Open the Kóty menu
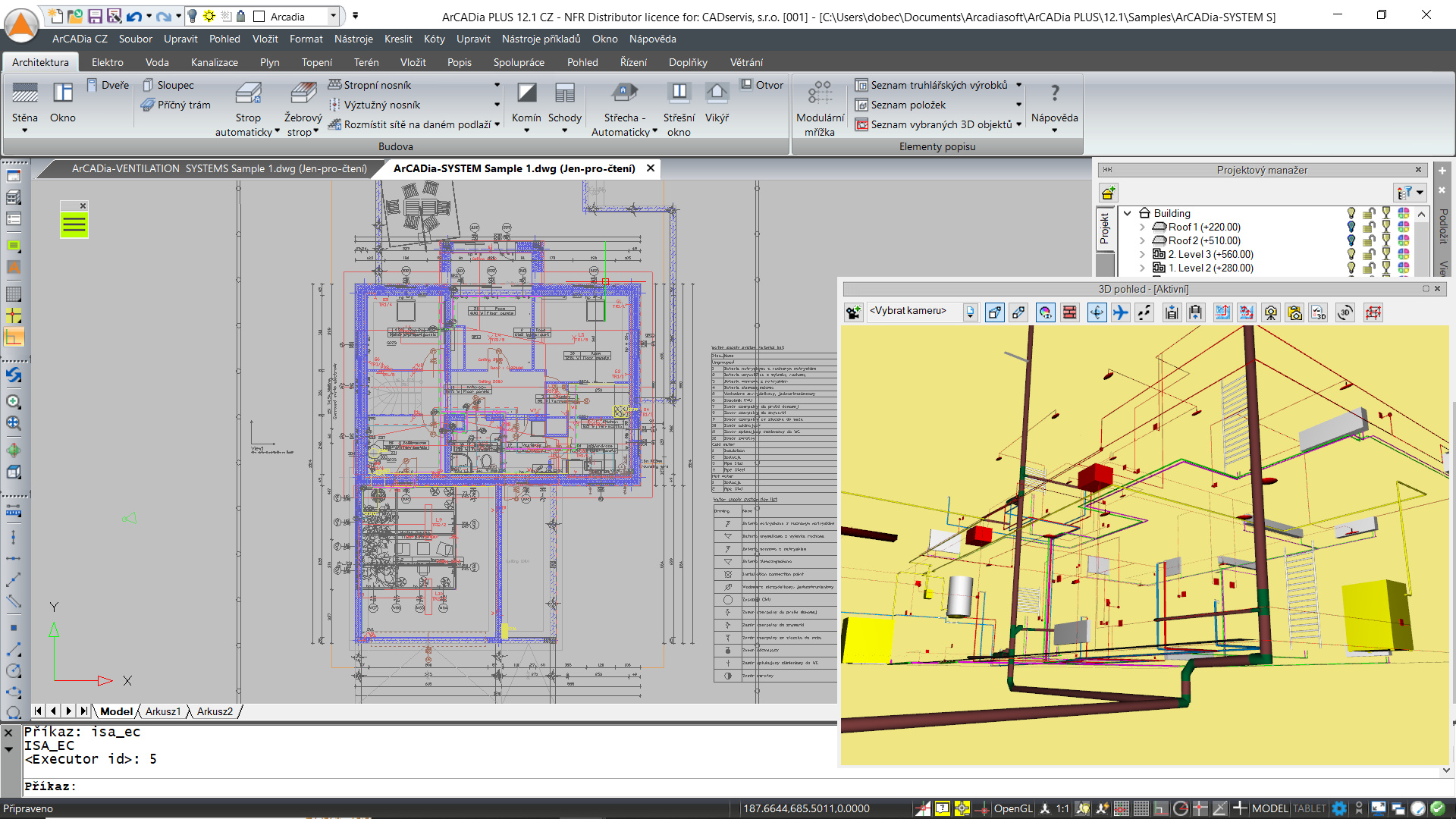Screen dimensions: 1456x819 point(435,39)
